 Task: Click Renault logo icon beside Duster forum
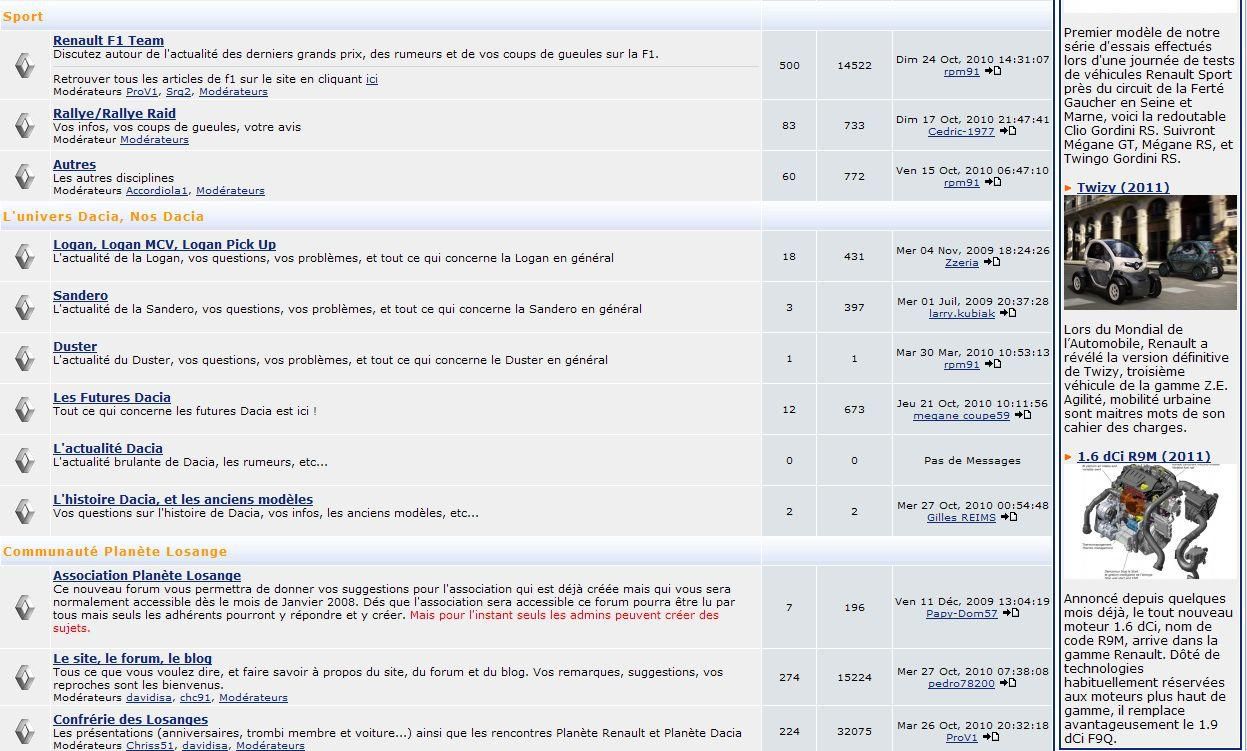[25, 358]
